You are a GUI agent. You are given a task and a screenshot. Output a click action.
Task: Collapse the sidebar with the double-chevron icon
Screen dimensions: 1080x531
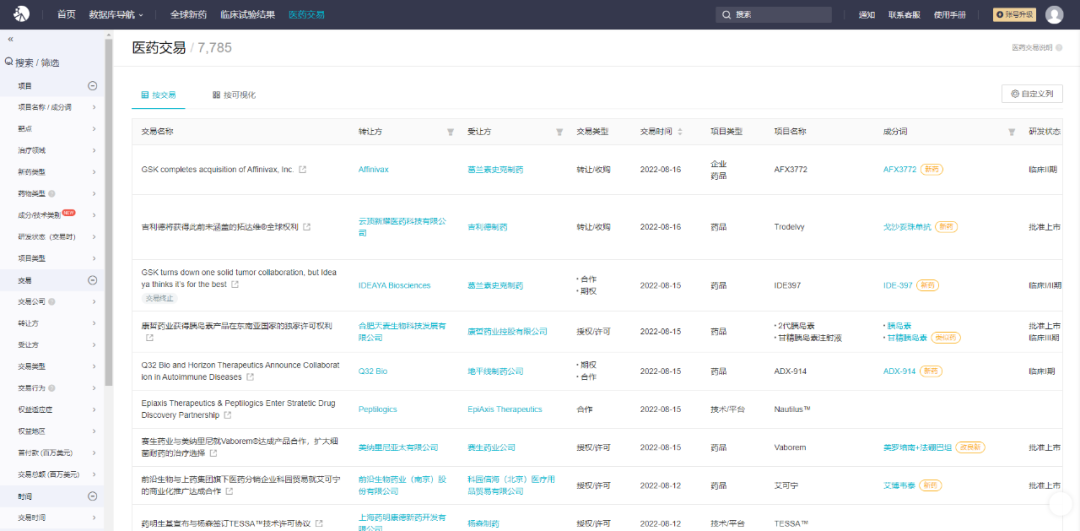(10, 39)
